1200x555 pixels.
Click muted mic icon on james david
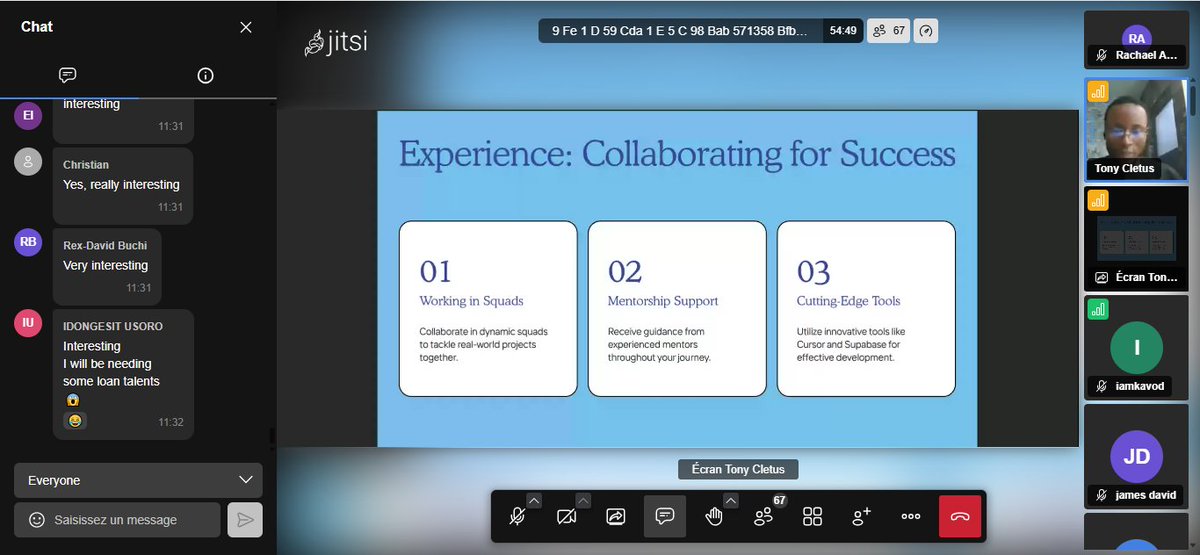point(1101,495)
